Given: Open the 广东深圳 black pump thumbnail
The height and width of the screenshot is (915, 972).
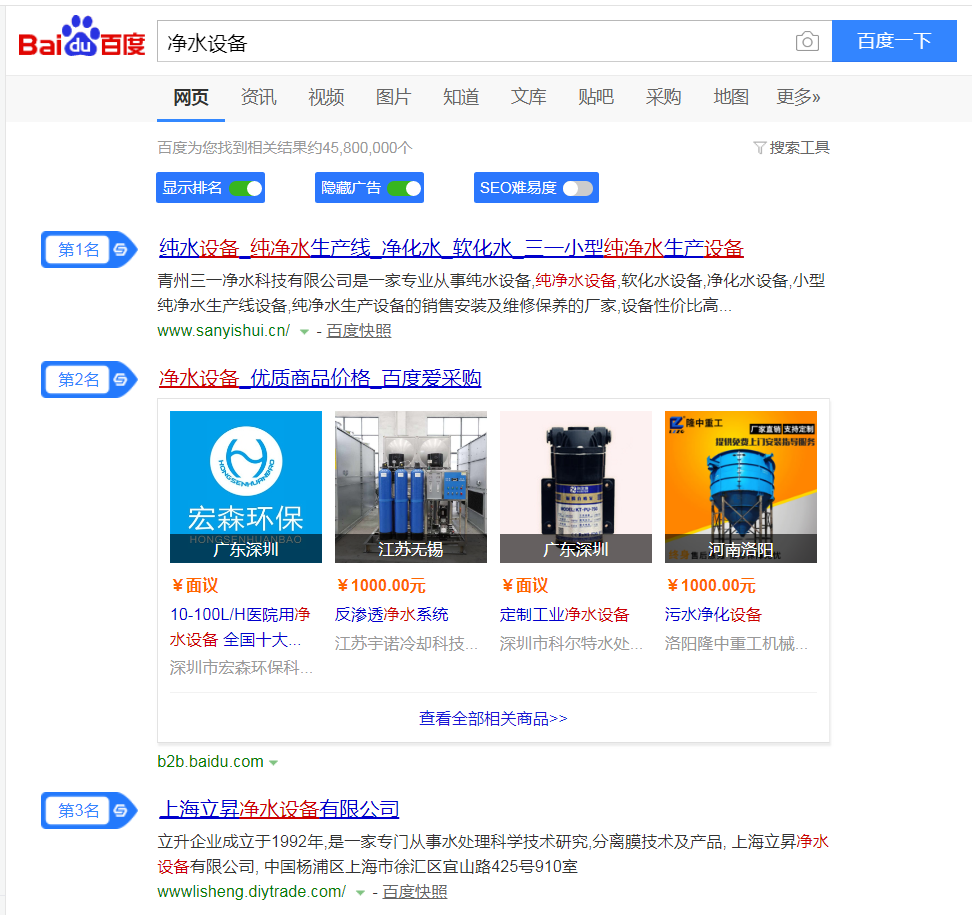Looking at the screenshot, I should click(x=576, y=487).
